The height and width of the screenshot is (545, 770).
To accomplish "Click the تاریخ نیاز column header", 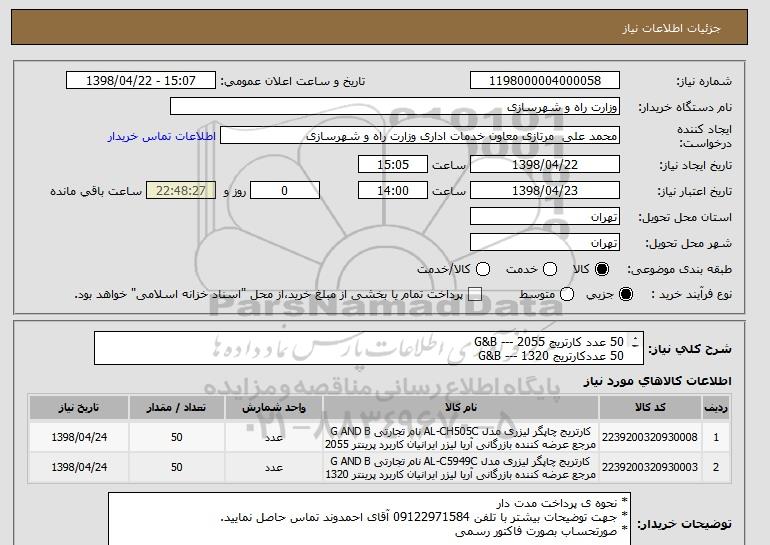I will pyautogui.click(x=79, y=408).
